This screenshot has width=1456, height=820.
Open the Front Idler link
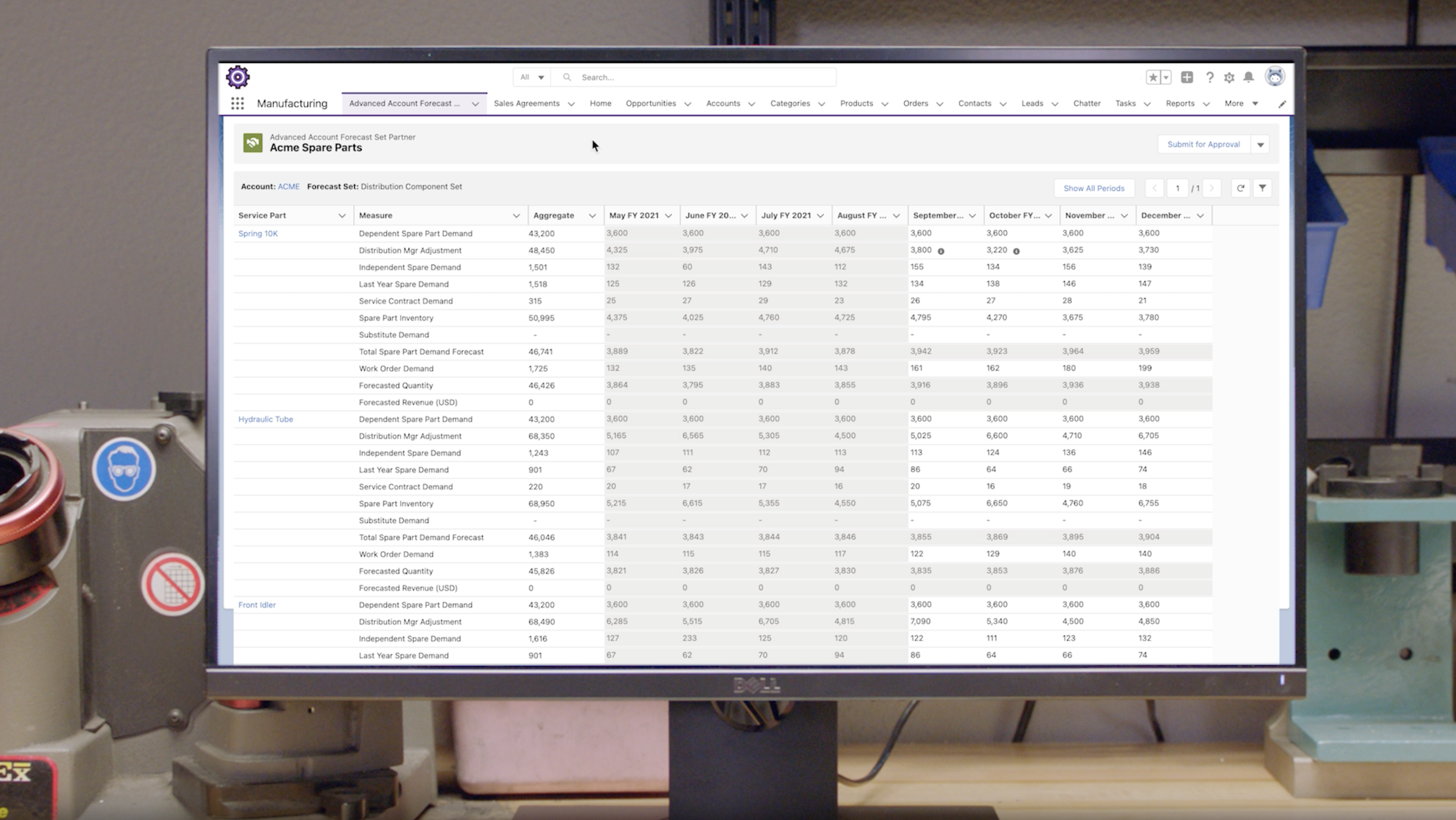click(257, 605)
